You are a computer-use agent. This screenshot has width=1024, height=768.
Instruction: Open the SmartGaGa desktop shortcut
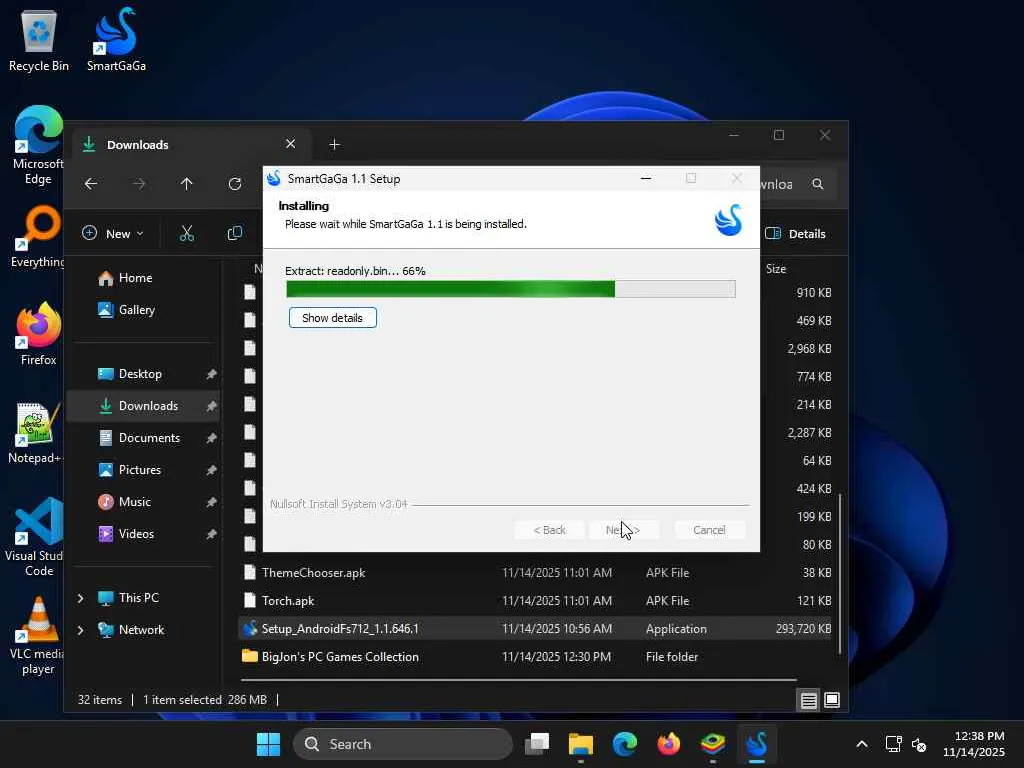point(116,39)
